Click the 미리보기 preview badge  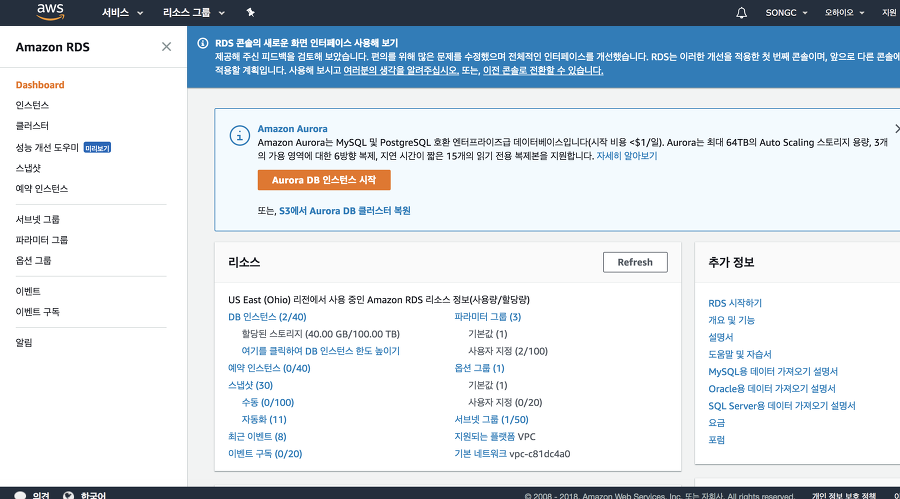(97, 148)
